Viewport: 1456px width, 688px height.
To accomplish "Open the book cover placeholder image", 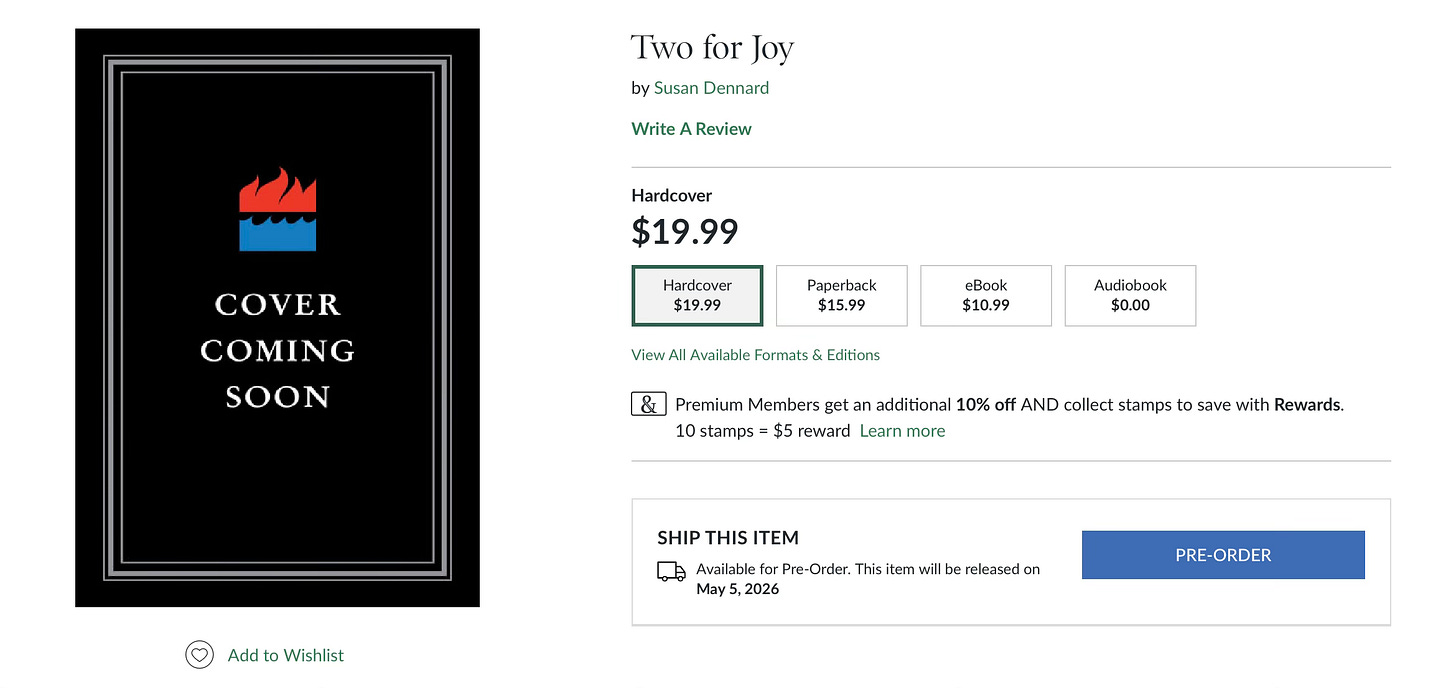I will 278,317.
